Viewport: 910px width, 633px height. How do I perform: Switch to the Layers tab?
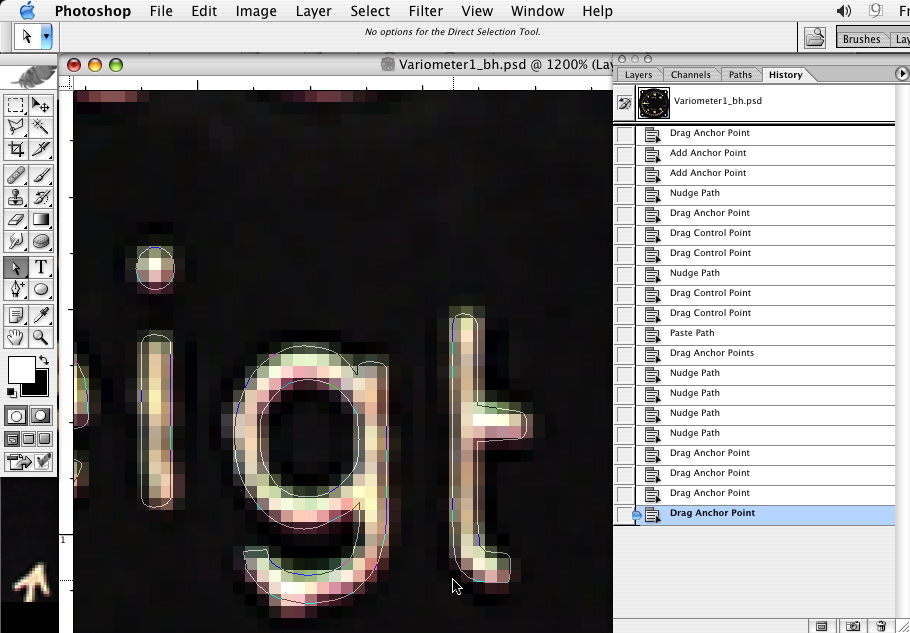(638, 75)
